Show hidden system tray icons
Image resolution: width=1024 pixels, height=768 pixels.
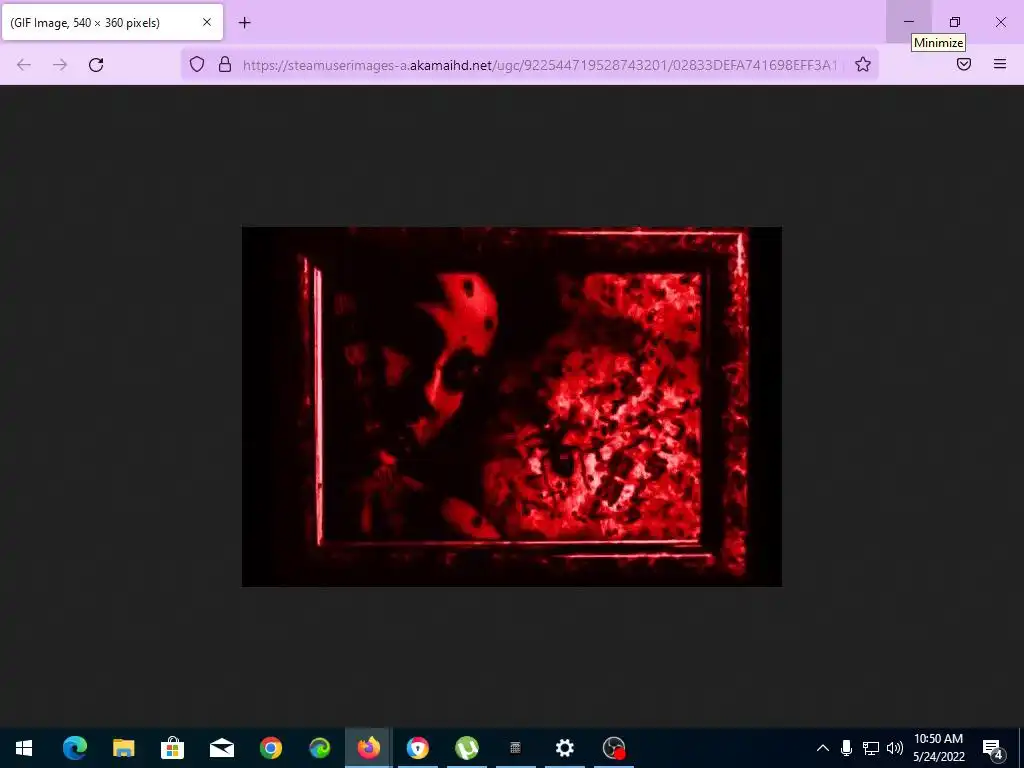click(x=823, y=748)
